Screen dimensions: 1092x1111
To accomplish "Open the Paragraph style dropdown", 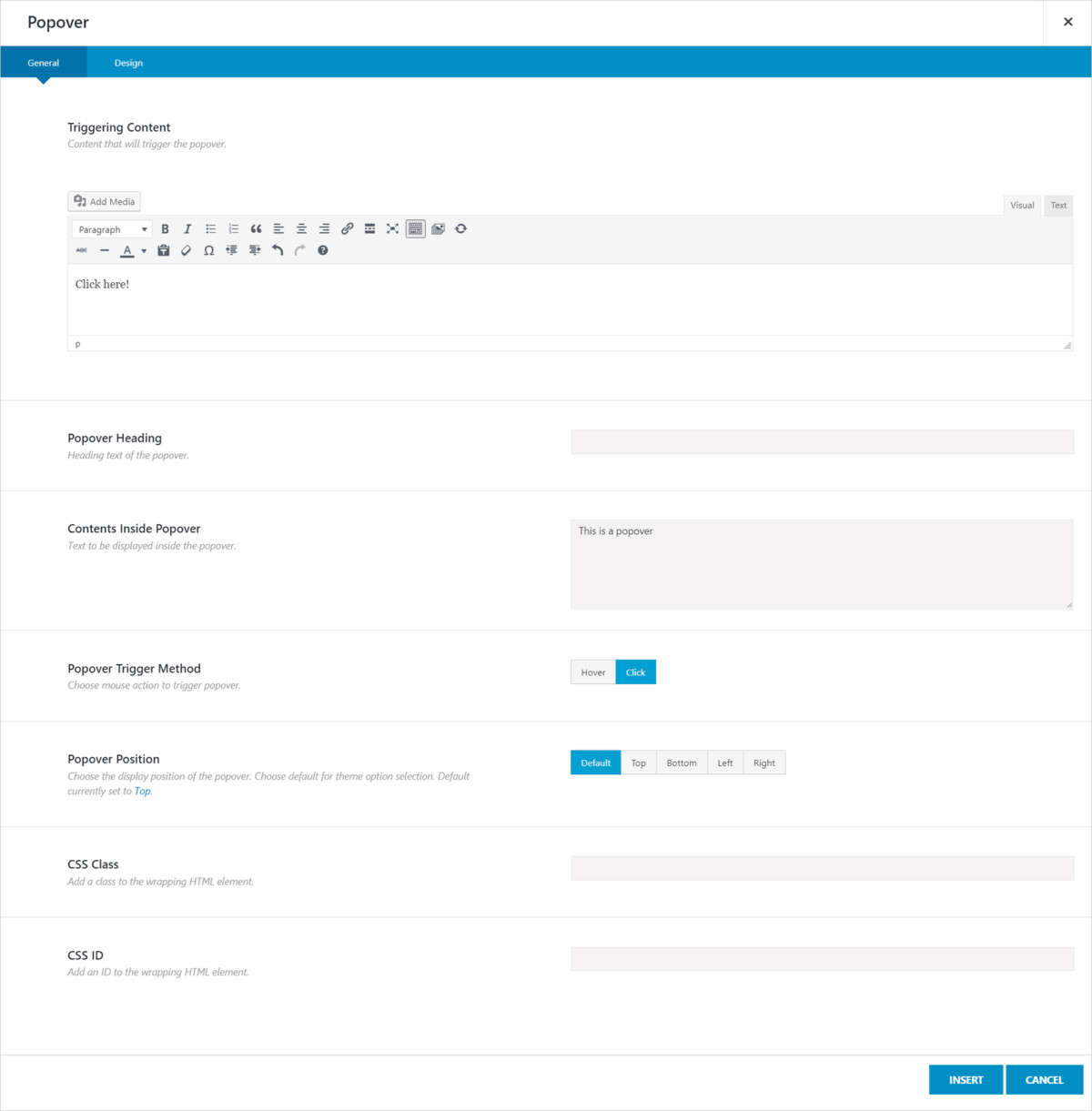I will coord(110,228).
